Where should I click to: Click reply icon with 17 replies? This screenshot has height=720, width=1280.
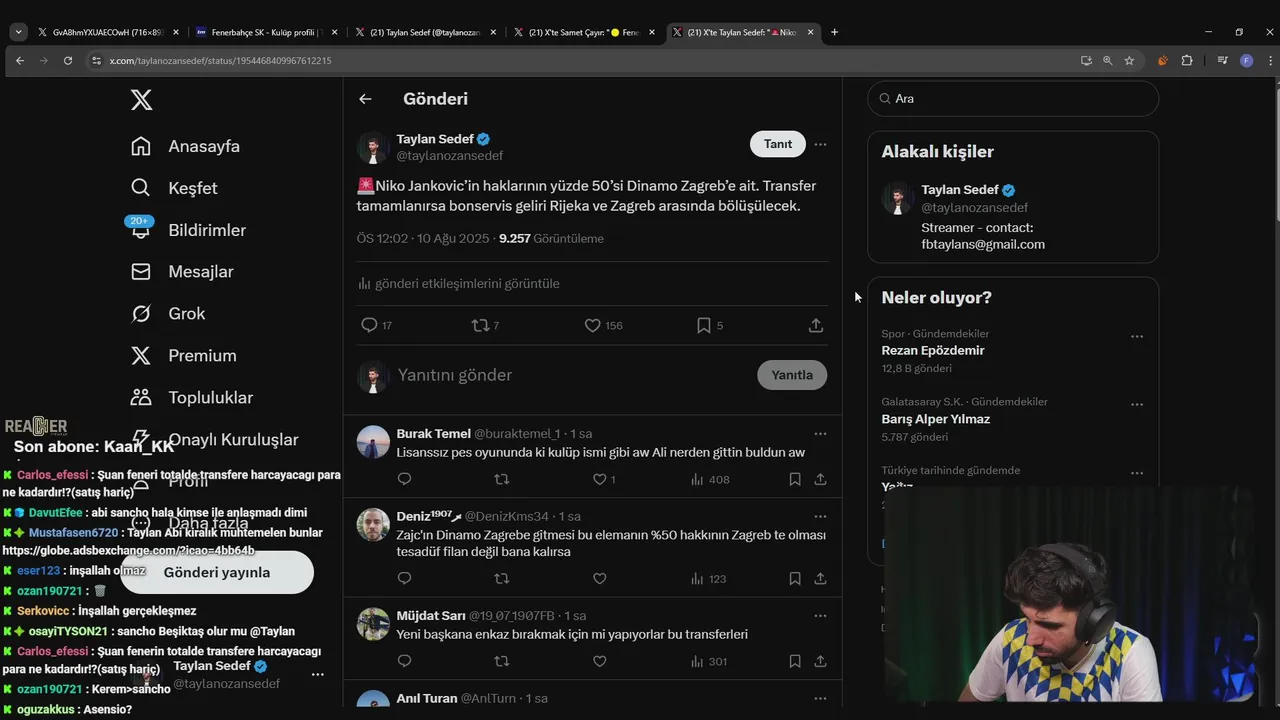tap(369, 325)
